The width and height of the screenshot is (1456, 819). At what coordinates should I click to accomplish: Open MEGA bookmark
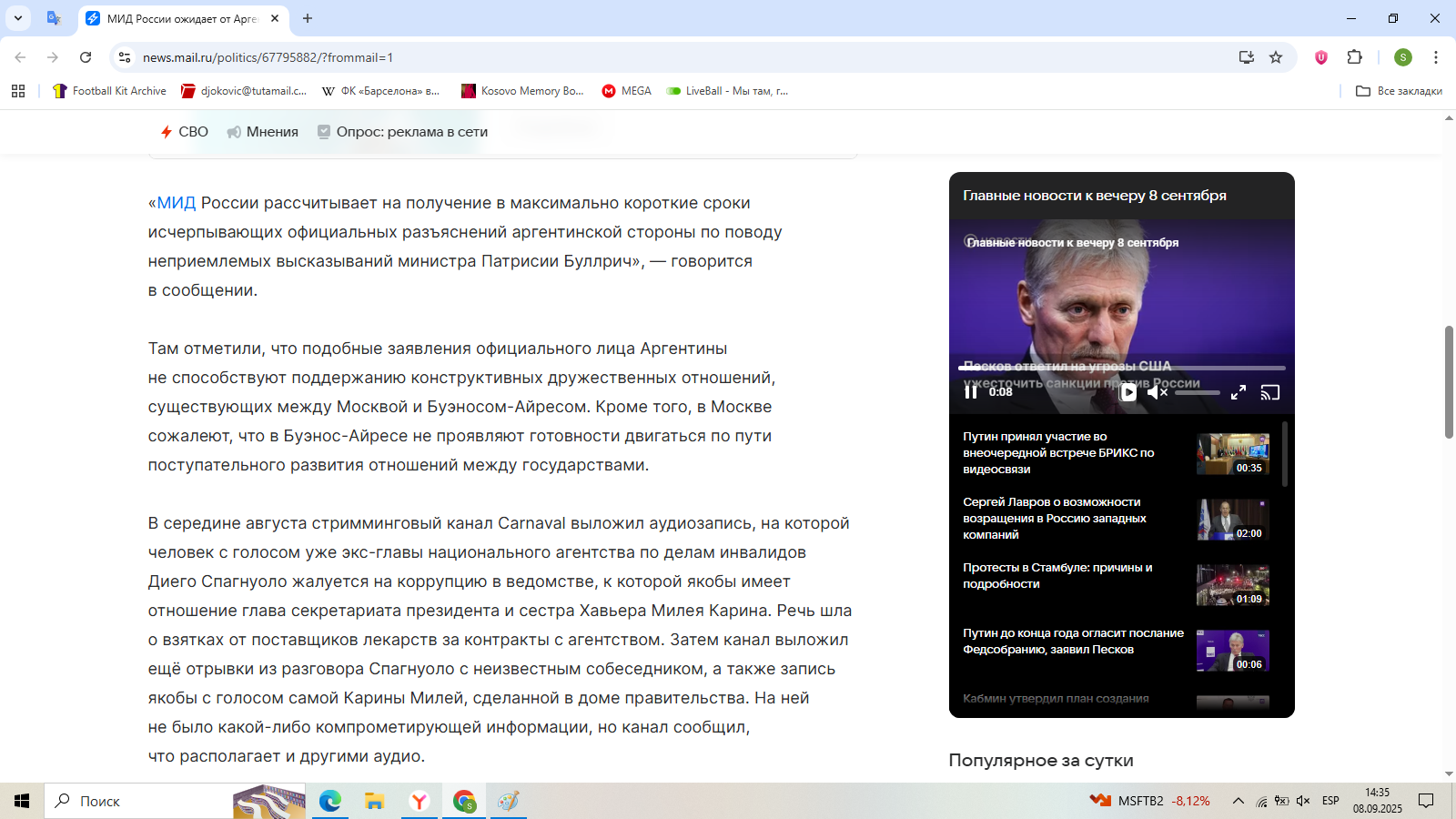pos(627,91)
